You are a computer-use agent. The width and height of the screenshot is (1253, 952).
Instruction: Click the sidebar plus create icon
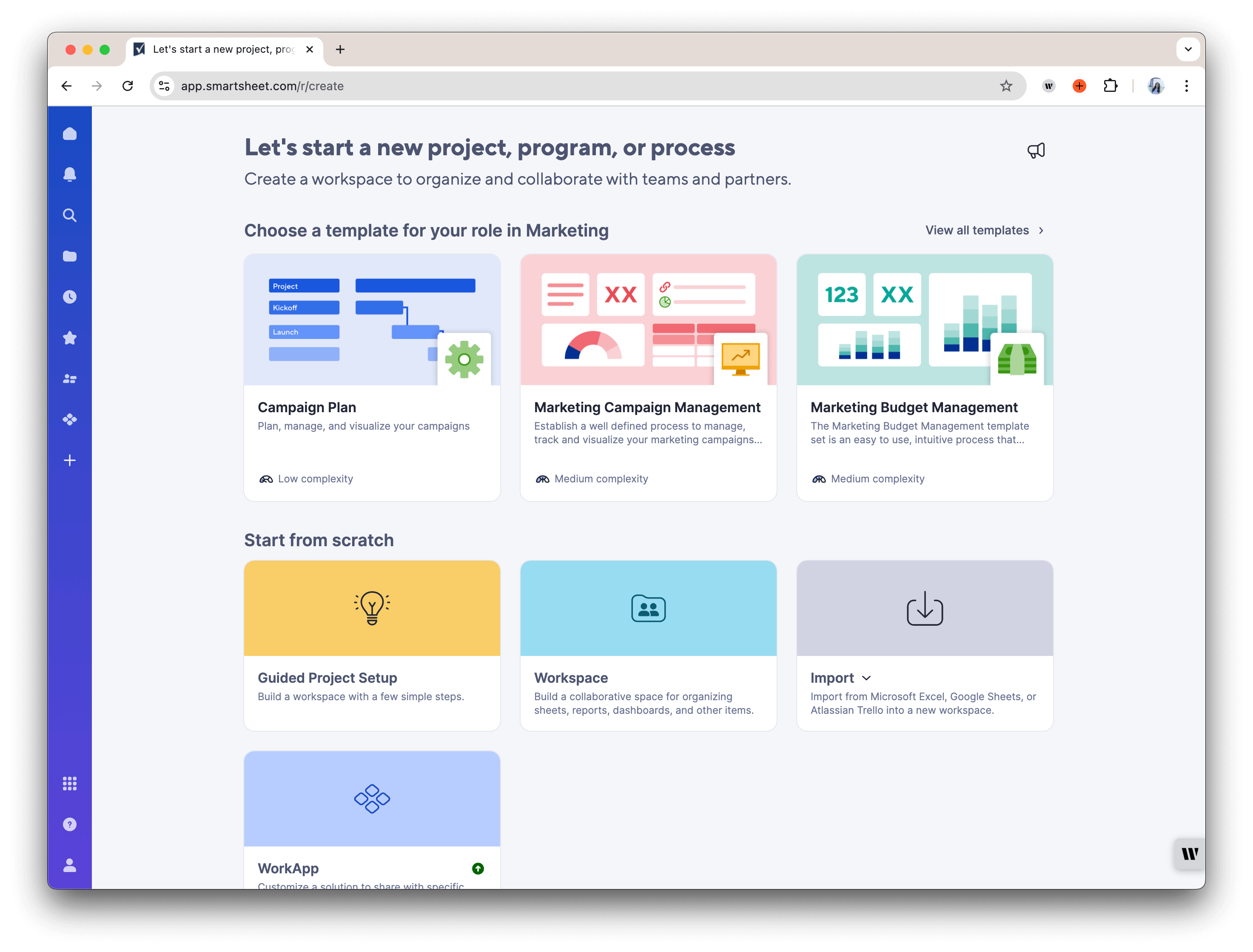[70, 460]
